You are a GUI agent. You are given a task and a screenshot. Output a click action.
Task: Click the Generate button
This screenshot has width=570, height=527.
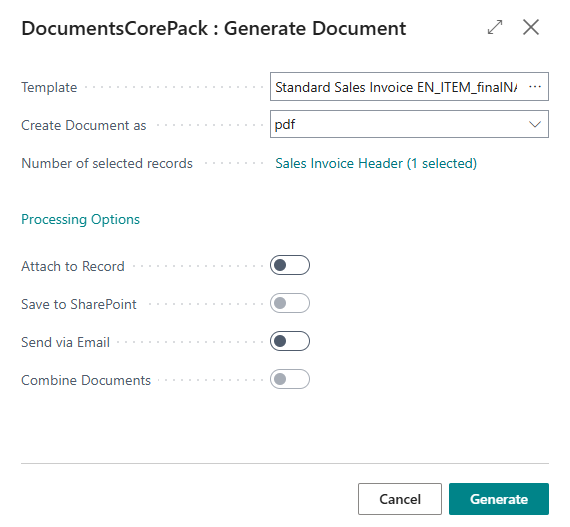click(499, 499)
